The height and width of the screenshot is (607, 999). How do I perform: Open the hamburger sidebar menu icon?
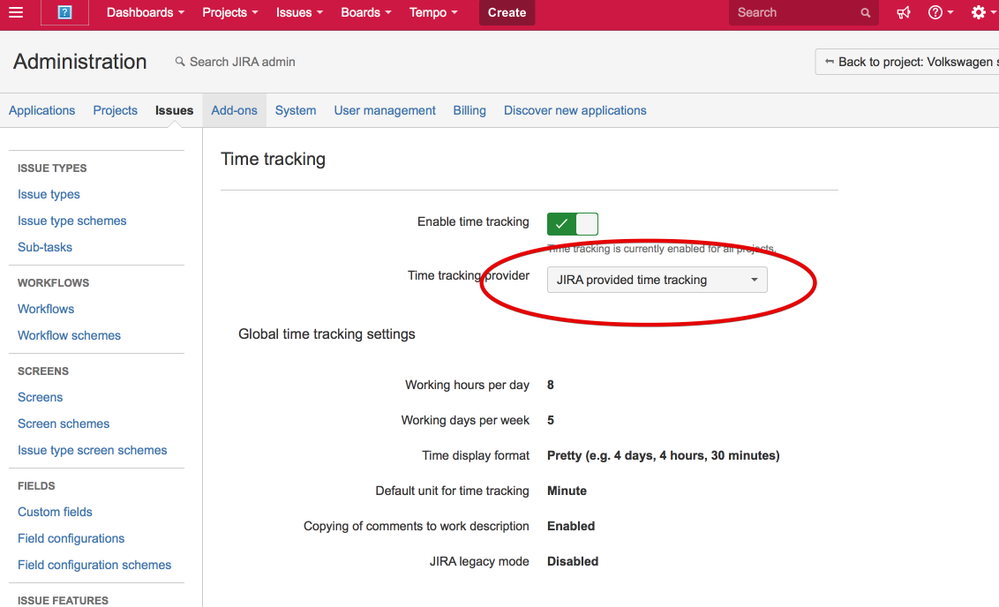pyautogui.click(x=16, y=12)
